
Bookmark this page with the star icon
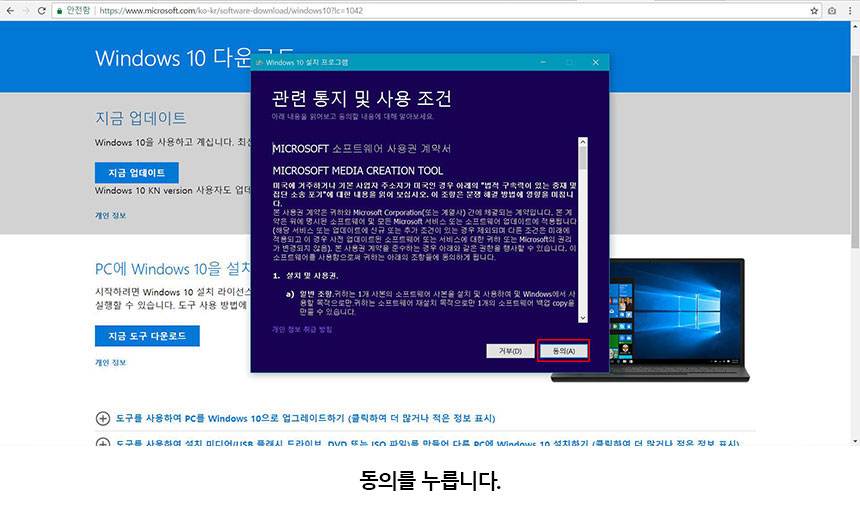click(x=814, y=10)
